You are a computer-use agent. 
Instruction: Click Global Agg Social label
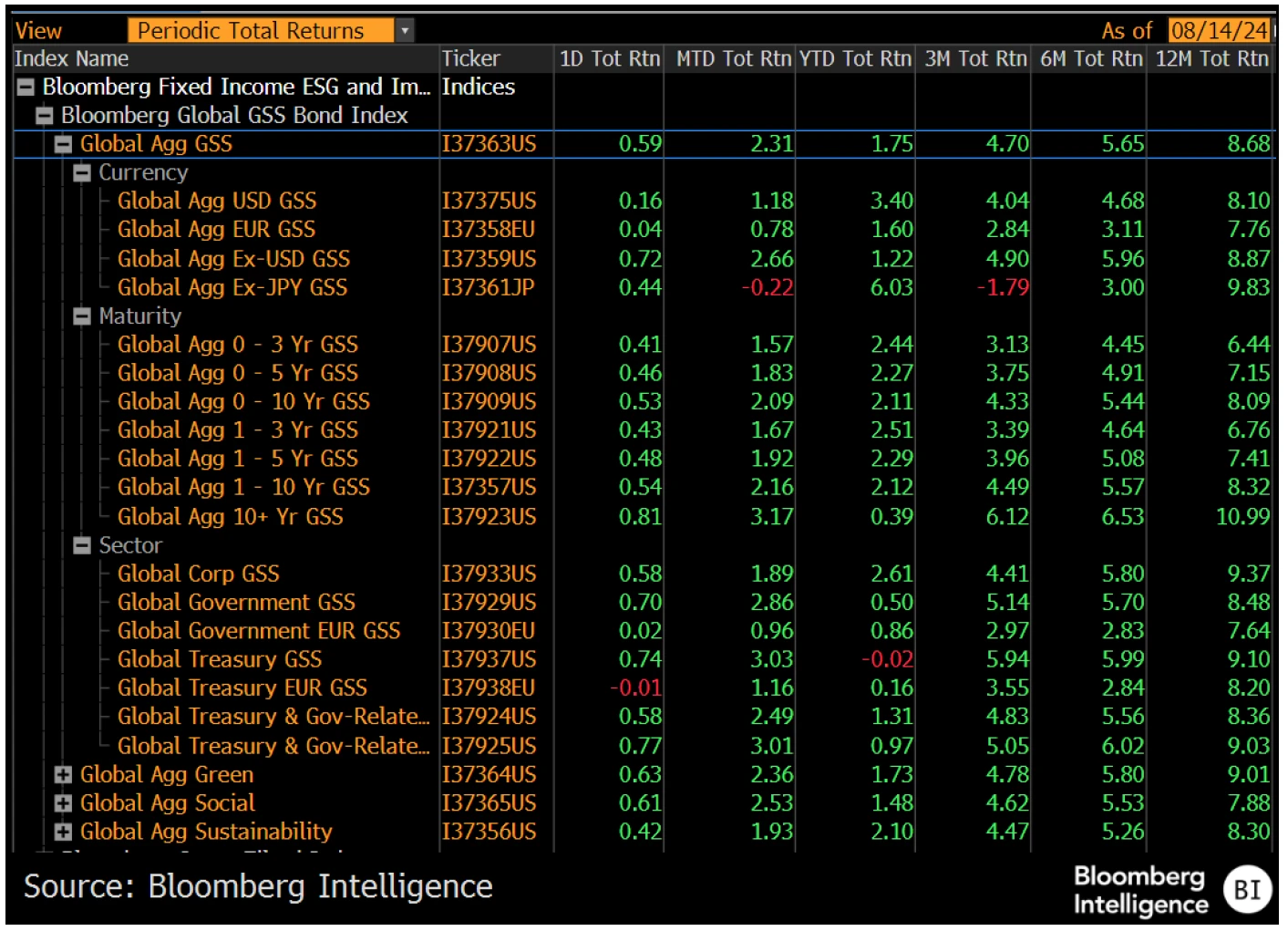(168, 803)
